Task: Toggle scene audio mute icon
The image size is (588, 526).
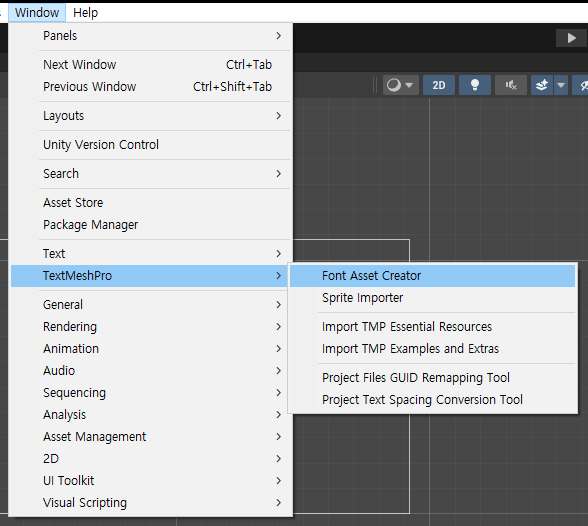Action: pos(511,85)
